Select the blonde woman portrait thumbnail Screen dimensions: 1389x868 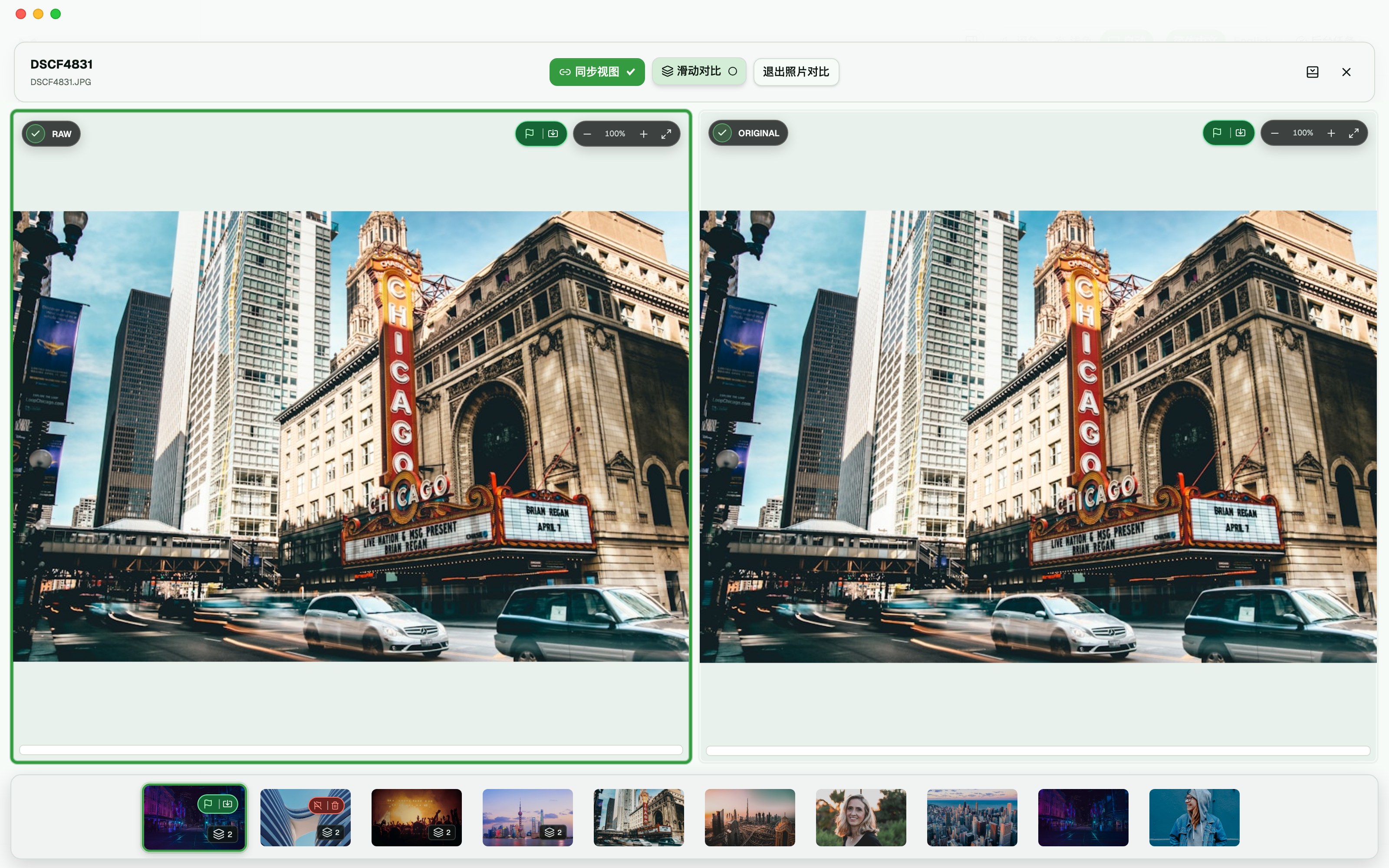point(861,817)
